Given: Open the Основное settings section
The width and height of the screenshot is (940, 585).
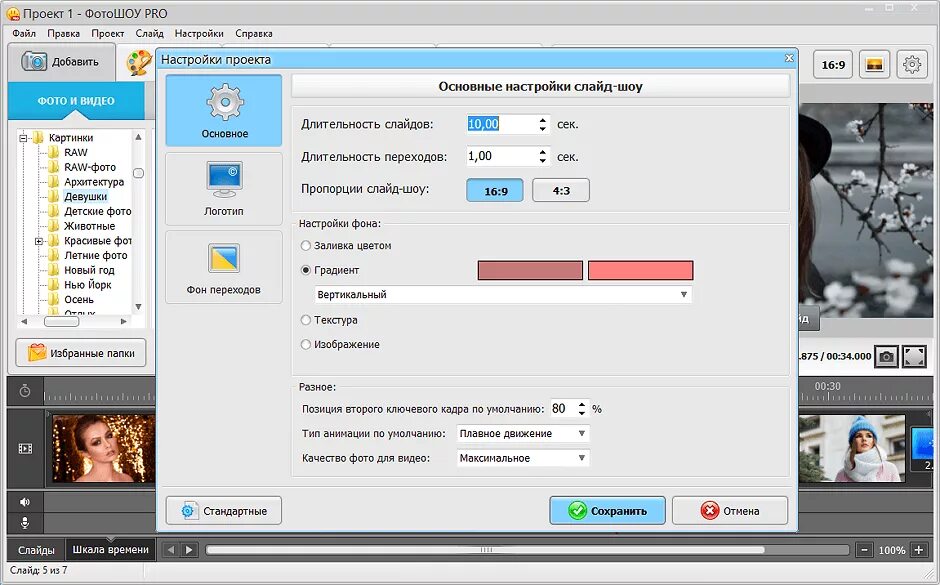Looking at the screenshot, I should click(224, 110).
